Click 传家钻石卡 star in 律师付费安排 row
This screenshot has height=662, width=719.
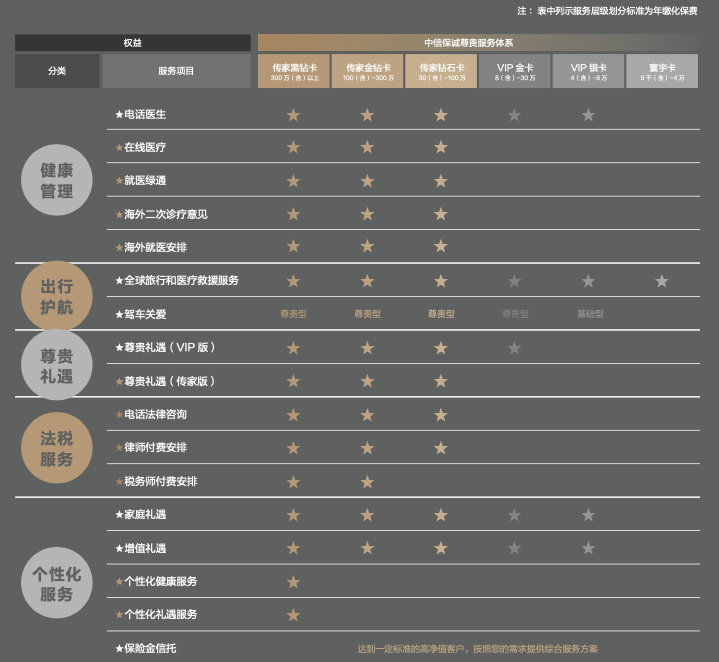(x=441, y=448)
